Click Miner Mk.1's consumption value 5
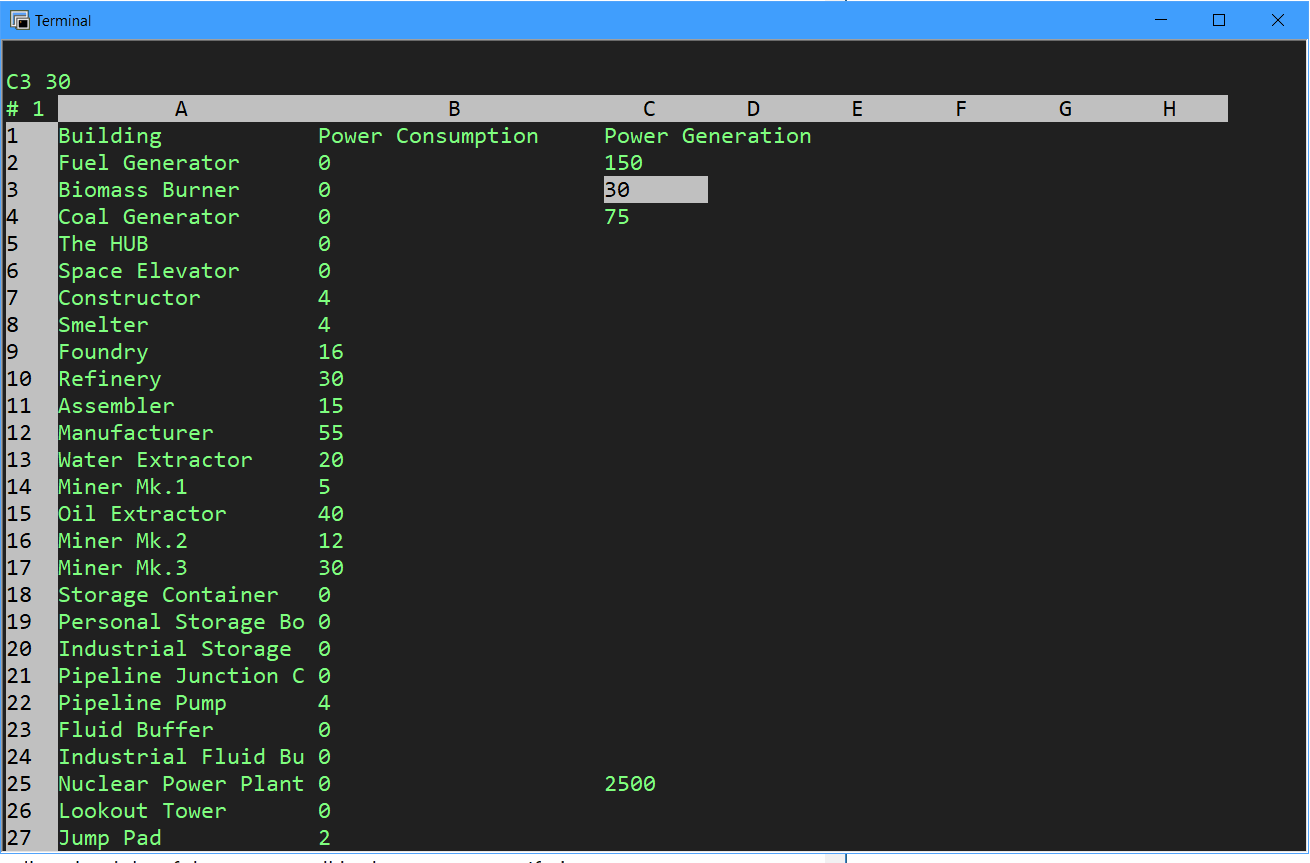The width and height of the screenshot is (1310, 863). tap(324, 487)
